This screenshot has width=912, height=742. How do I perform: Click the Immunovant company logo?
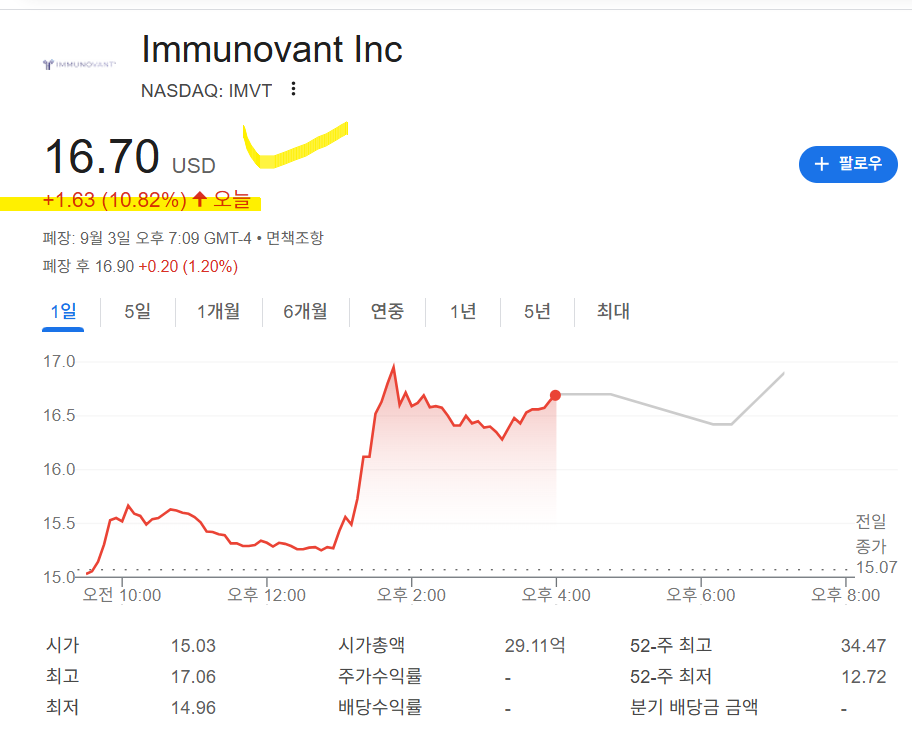click(x=79, y=64)
